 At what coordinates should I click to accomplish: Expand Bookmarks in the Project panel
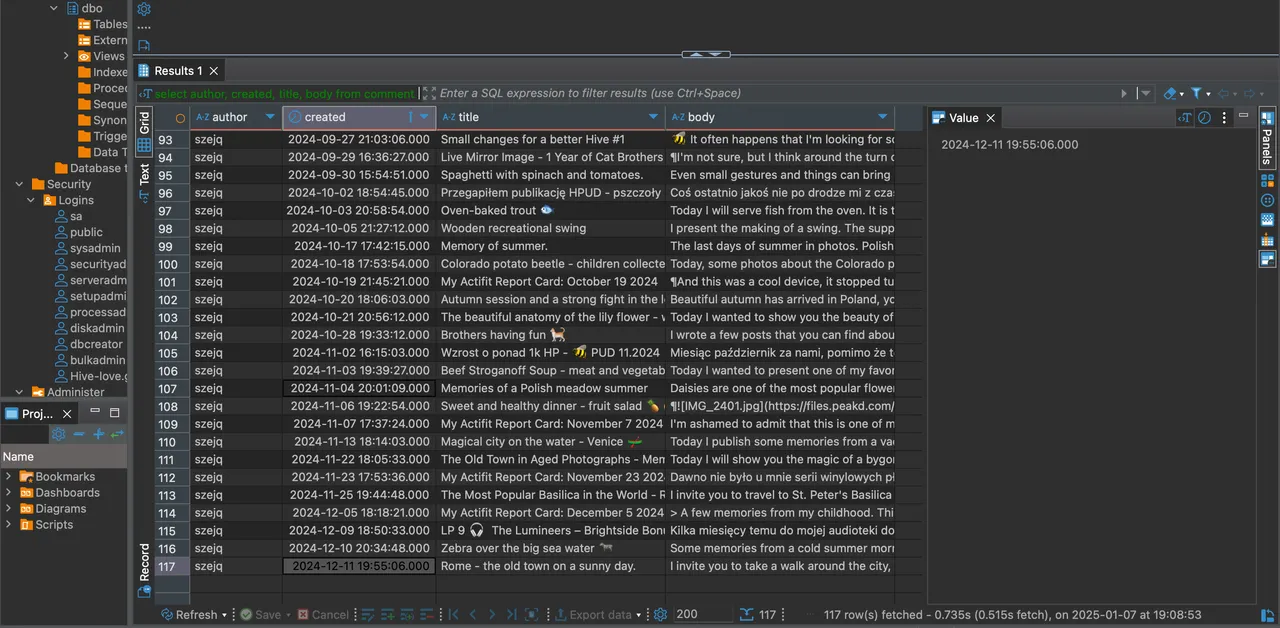coord(9,477)
